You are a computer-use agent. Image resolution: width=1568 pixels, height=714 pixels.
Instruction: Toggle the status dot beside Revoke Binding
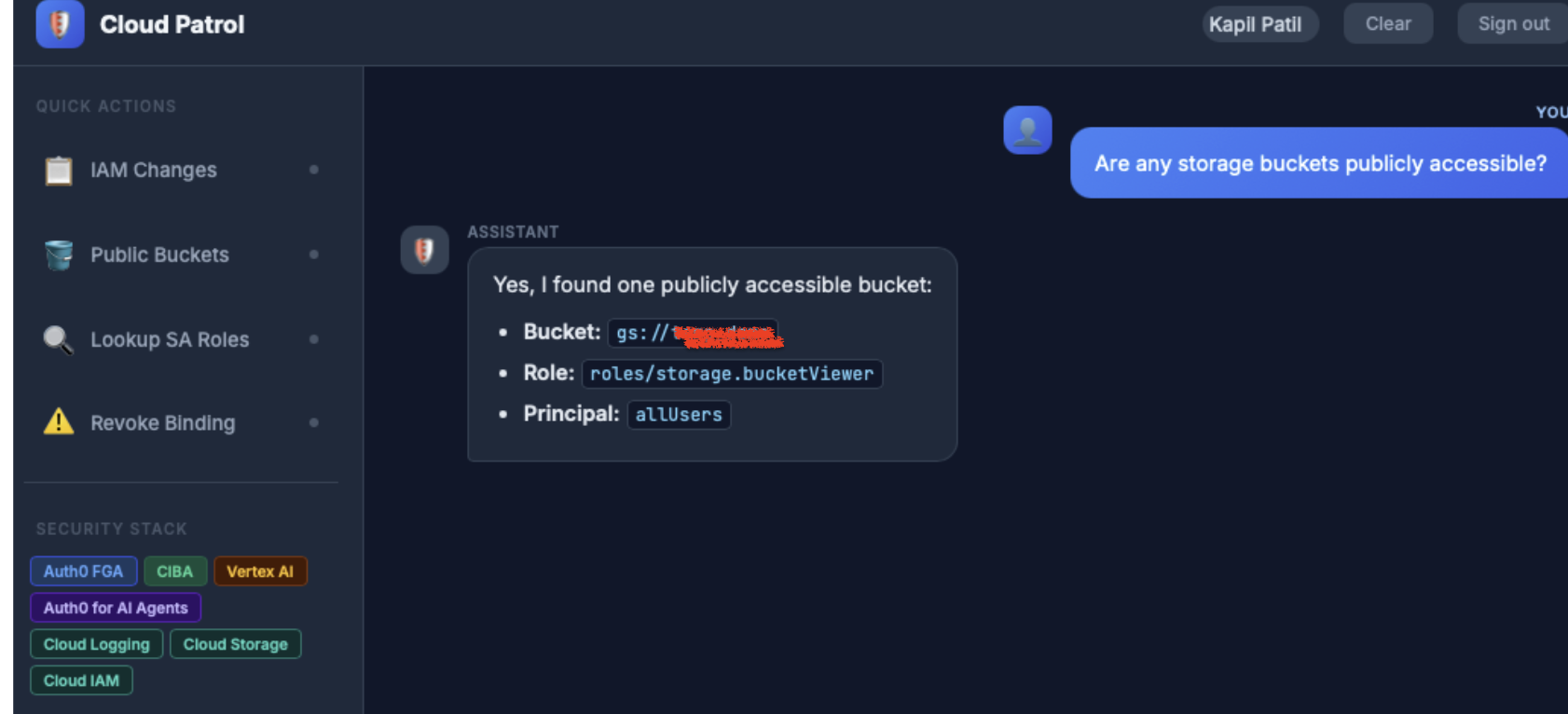coord(313,423)
